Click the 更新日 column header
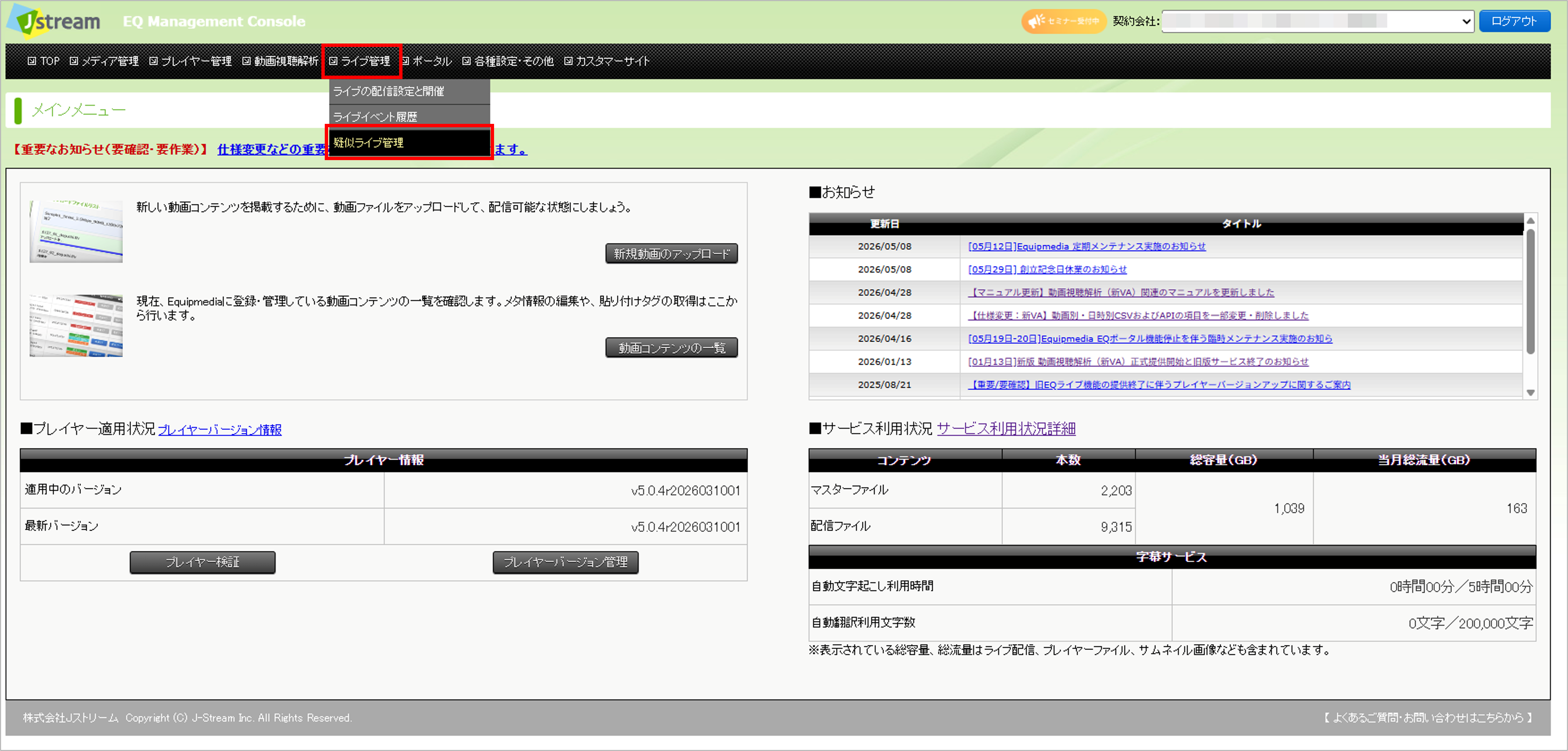This screenshot has height=751, width=1568. pos(885,224)
